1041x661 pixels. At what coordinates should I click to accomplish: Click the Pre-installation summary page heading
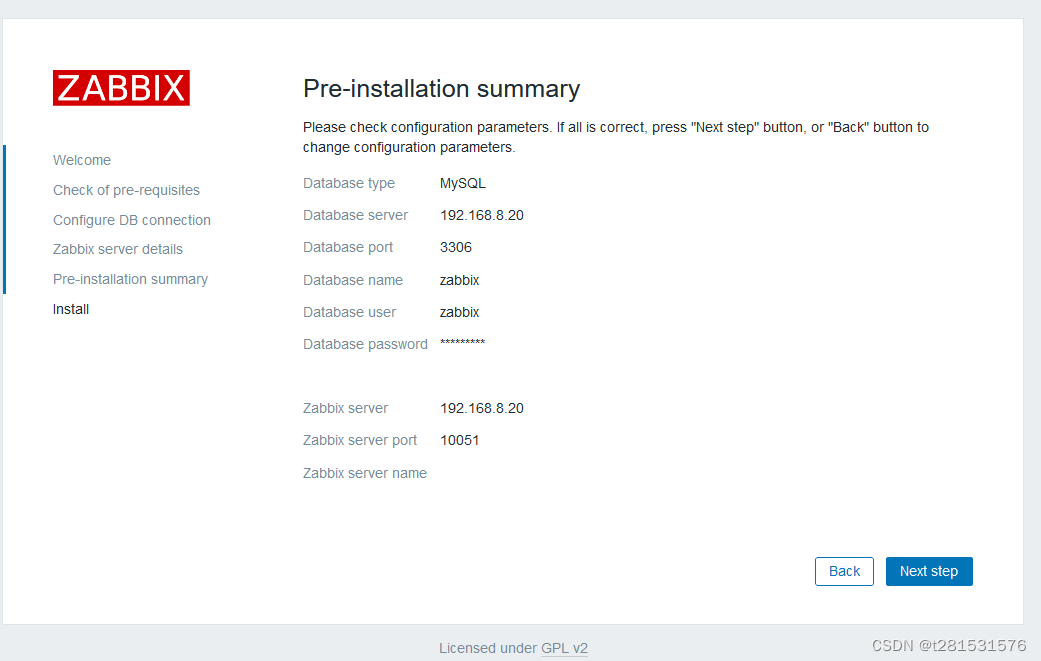pos(441,89)
